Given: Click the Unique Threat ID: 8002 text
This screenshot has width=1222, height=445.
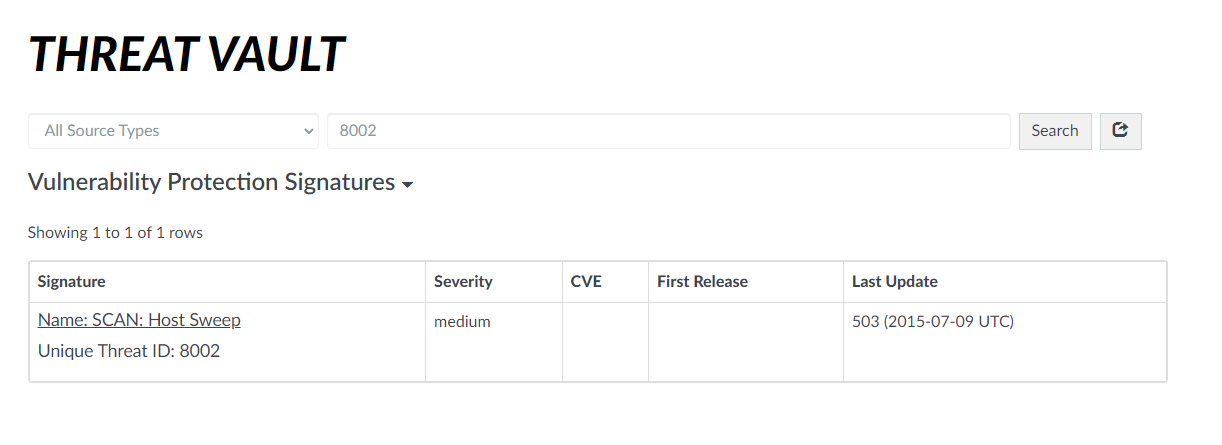Looking at the screenshot, I should 129,351.
